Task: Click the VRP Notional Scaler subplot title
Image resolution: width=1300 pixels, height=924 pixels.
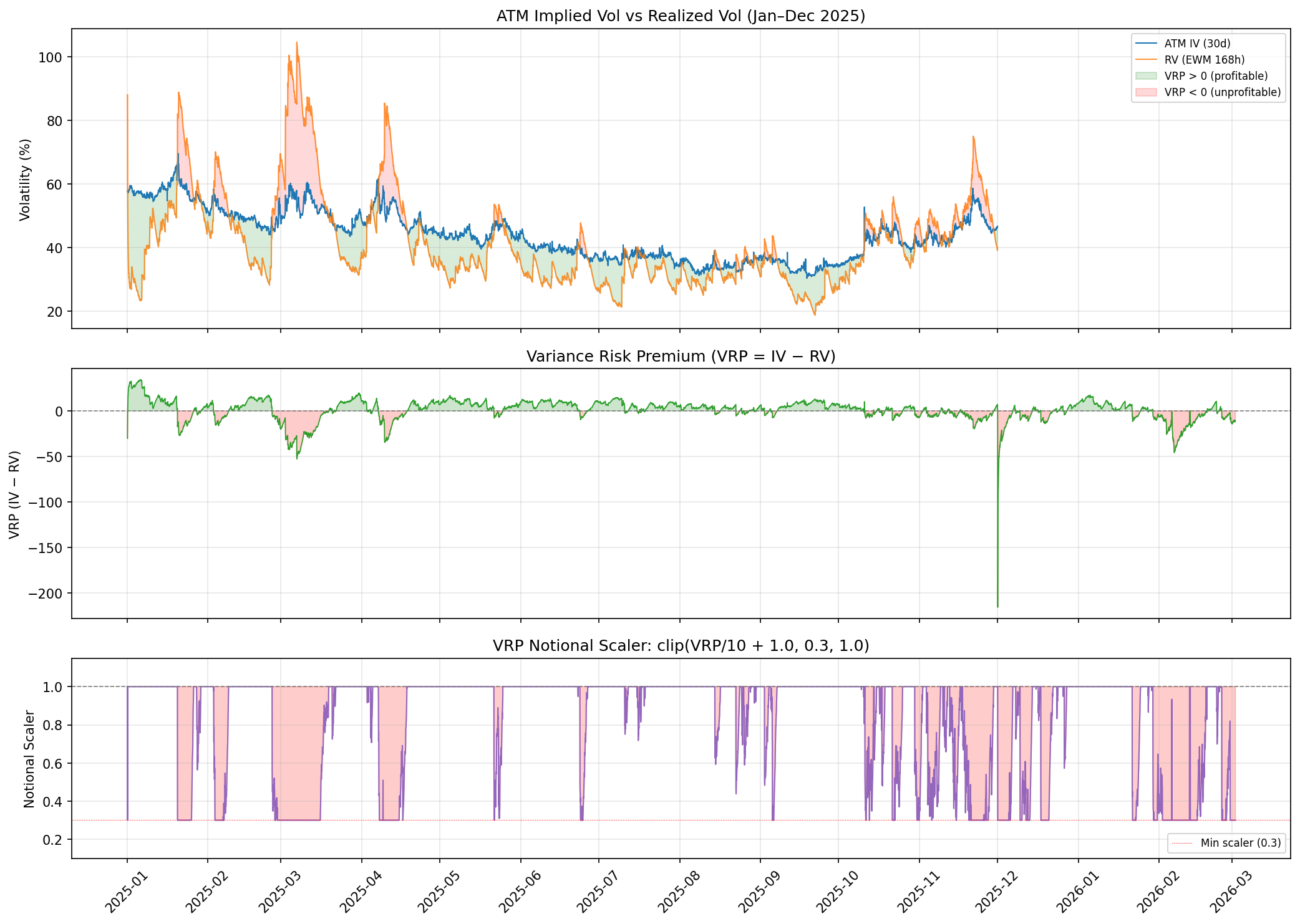Action: click(x=681, y=646)
